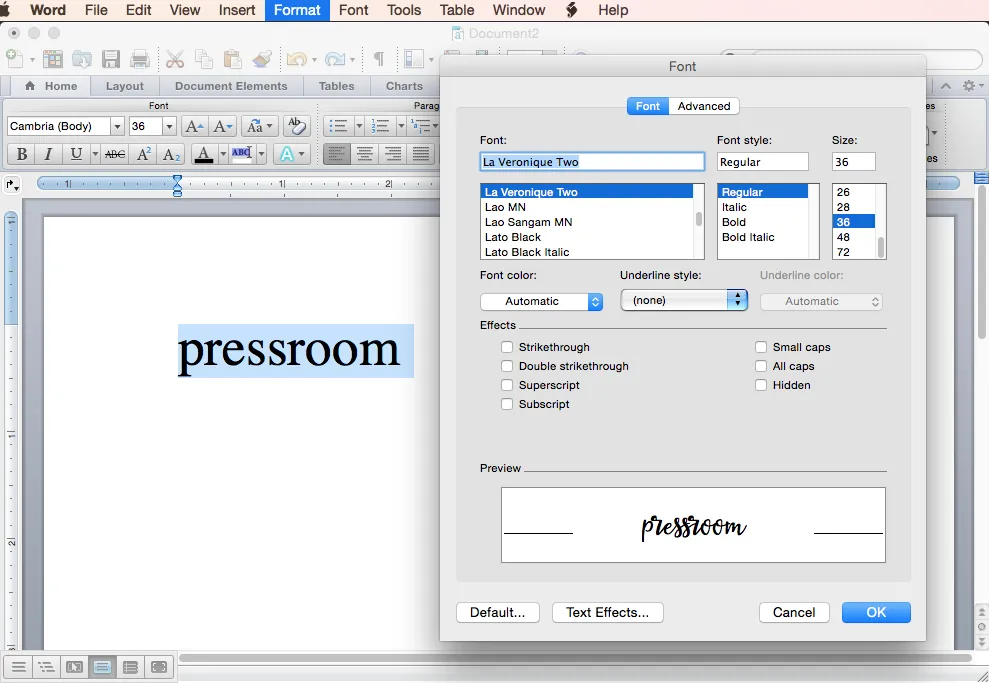Click the Italic formatting icon
989x683 pixels.
[47, 154]
